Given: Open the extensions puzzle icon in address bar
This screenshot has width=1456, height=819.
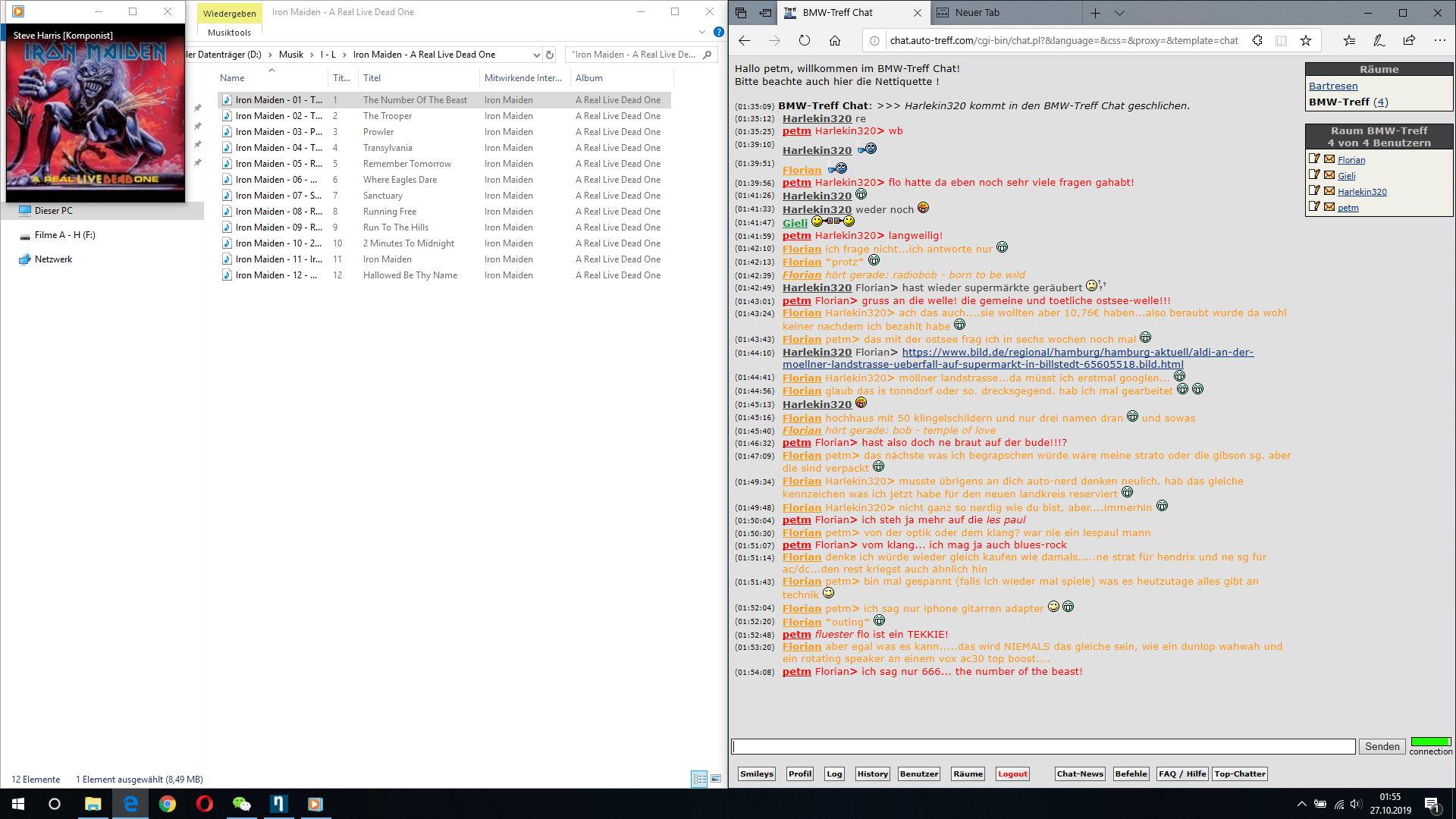Looking at the screenshot, I should coord(1257,40).
